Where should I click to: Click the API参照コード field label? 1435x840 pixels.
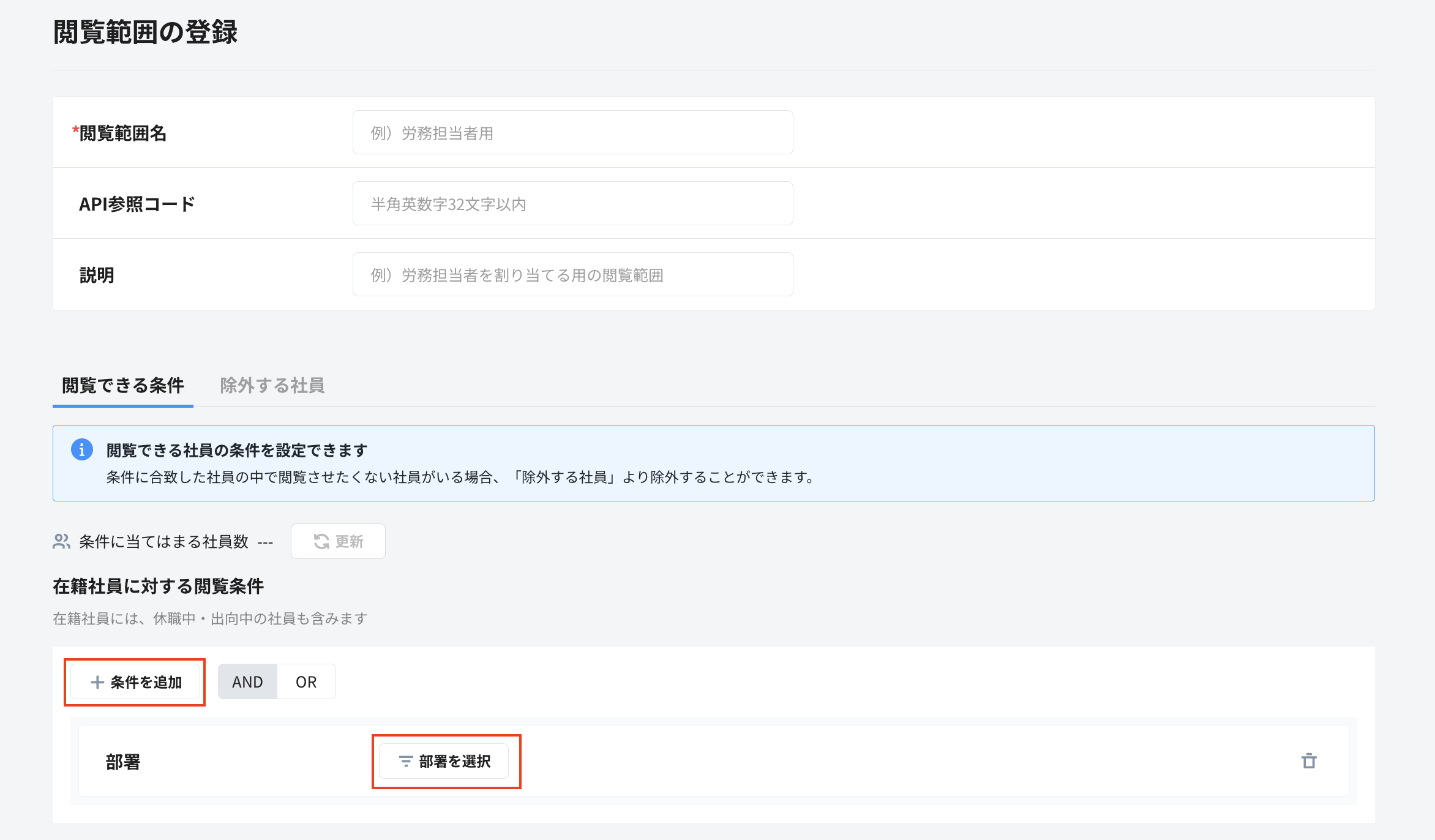pos(137,204)
